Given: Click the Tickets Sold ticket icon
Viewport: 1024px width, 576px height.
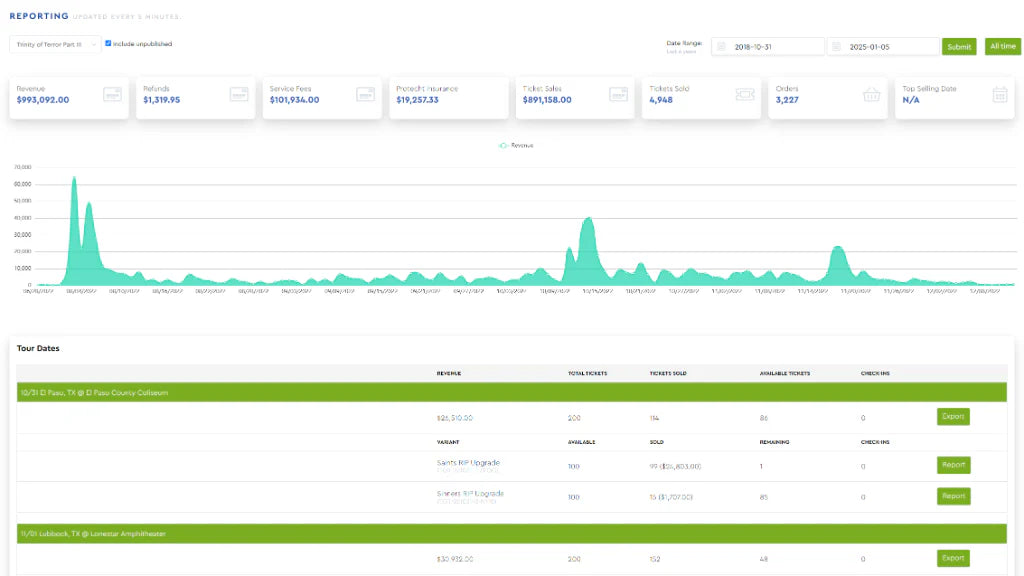Looking at the screenshot, I should click(745, 94).
